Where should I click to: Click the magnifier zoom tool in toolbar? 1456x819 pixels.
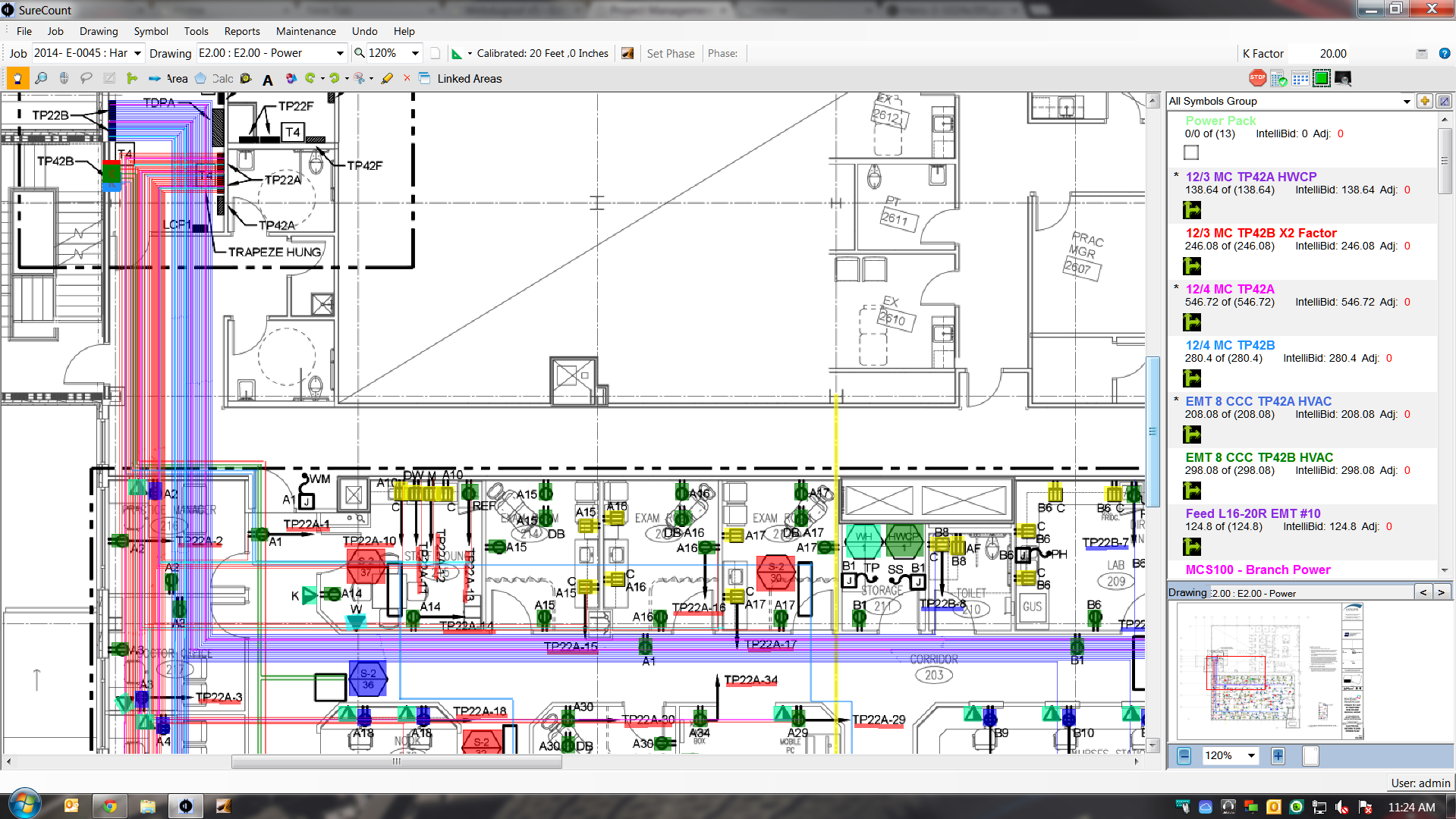point(41,79)
